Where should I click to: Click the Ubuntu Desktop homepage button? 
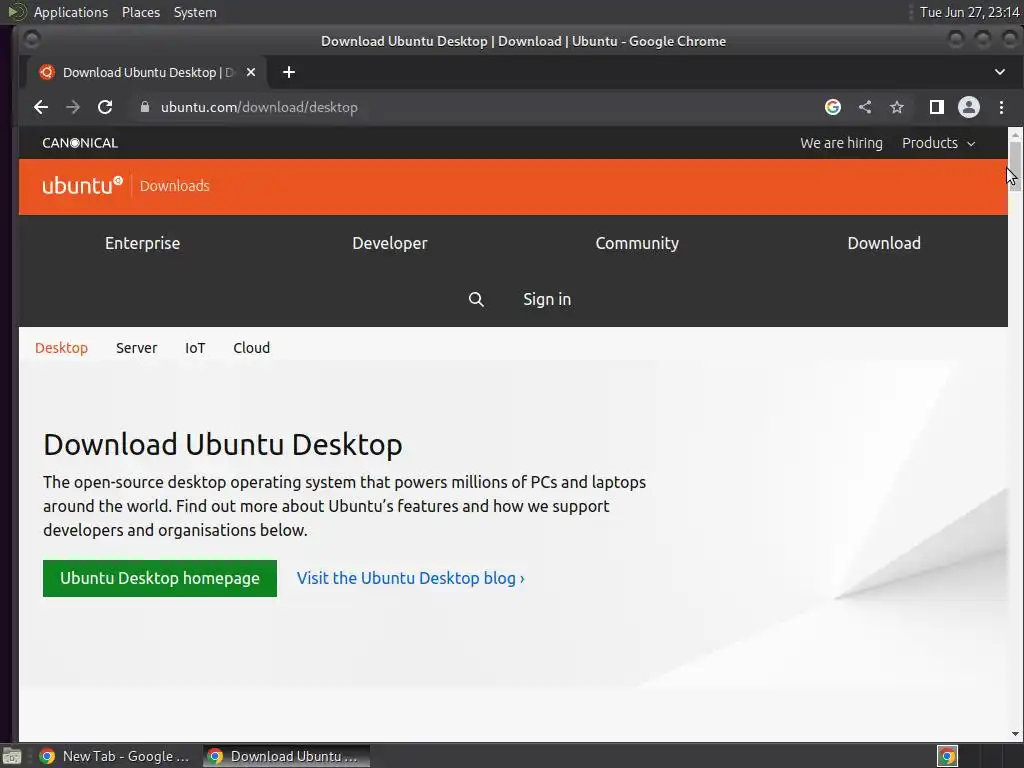(160, 578)
